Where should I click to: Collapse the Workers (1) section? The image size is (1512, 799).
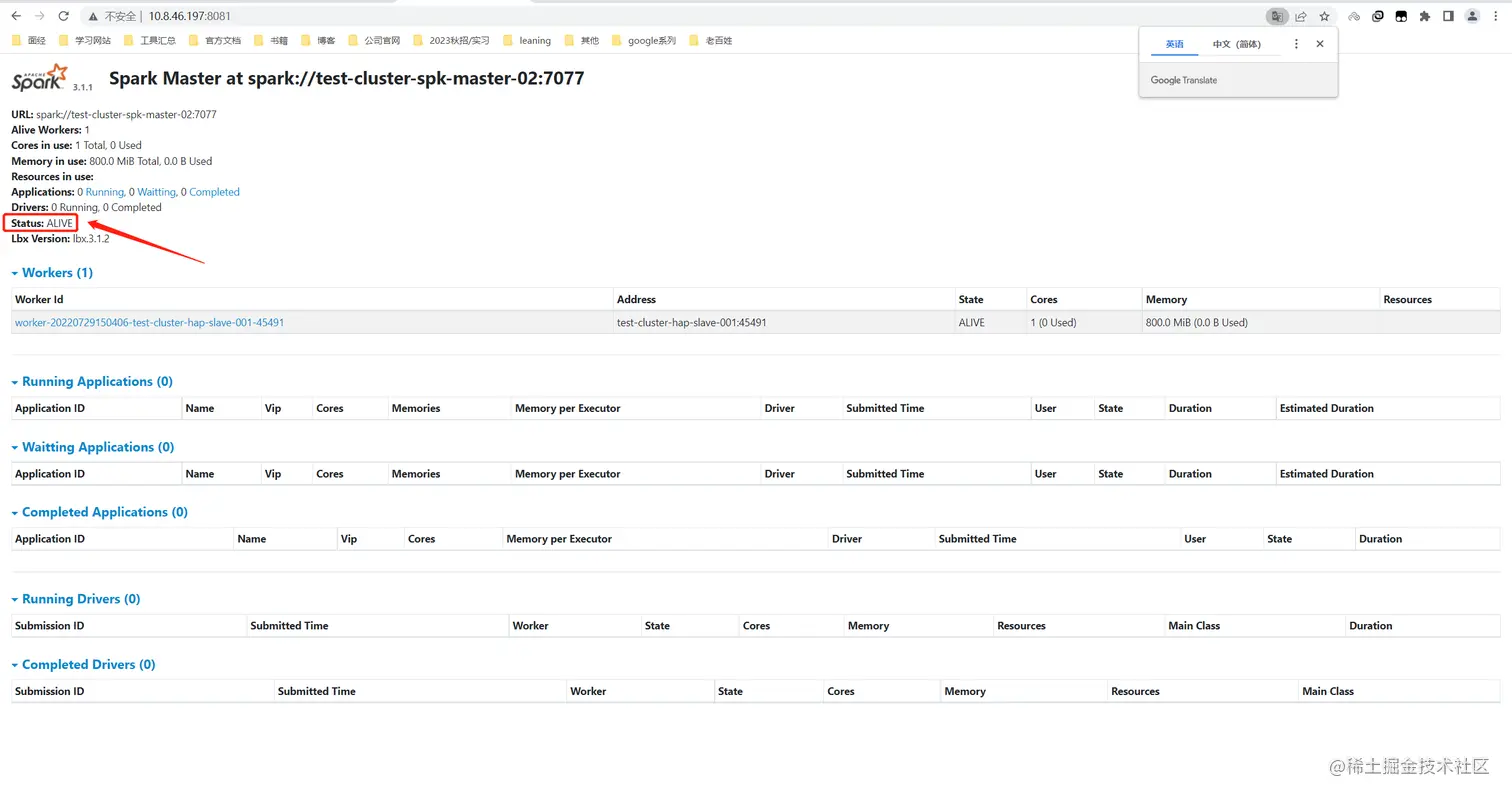pyautogui.click(x=52, y=273)
